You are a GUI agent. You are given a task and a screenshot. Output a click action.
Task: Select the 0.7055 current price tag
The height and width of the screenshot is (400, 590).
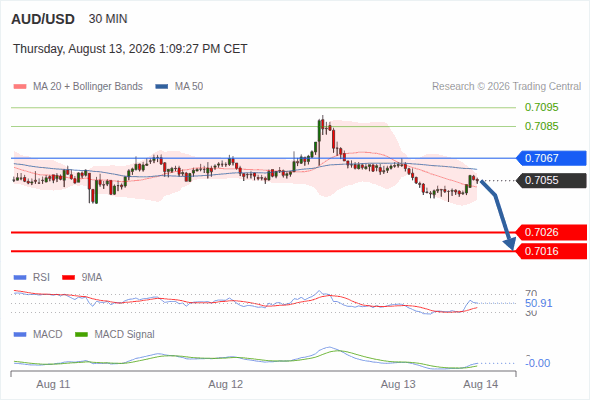point(550,180)
